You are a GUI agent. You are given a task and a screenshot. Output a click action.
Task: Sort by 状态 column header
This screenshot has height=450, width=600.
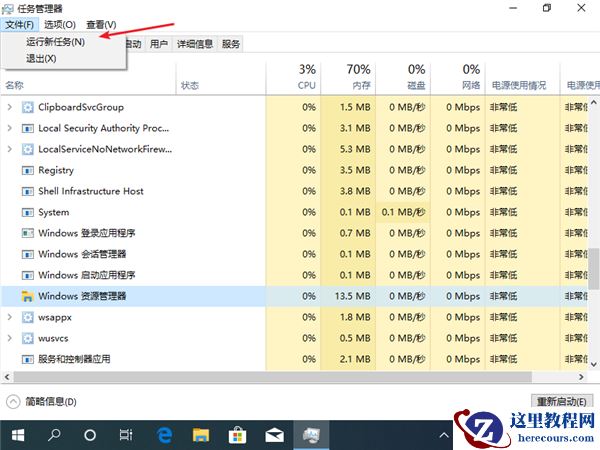click(x=221, y=78)
